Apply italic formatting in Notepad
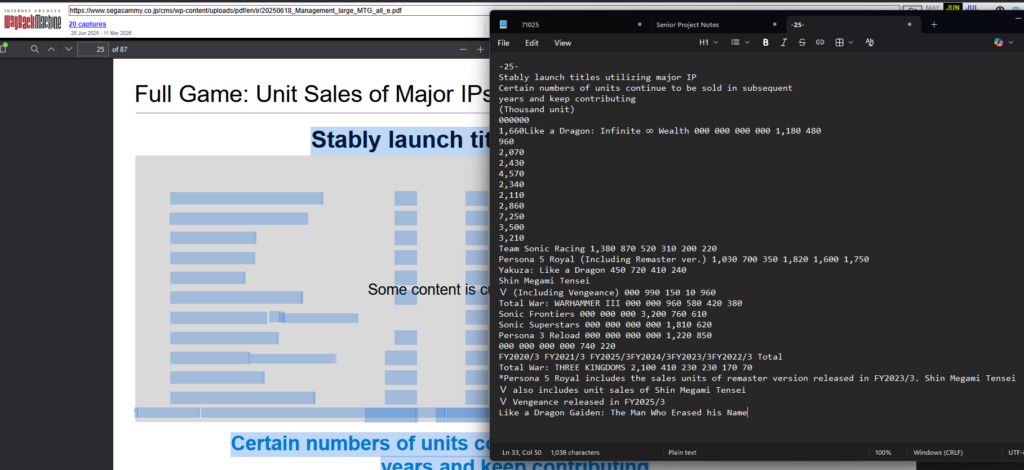The width and height of the screenshot is (1024, 470). (x=783, y=43)
